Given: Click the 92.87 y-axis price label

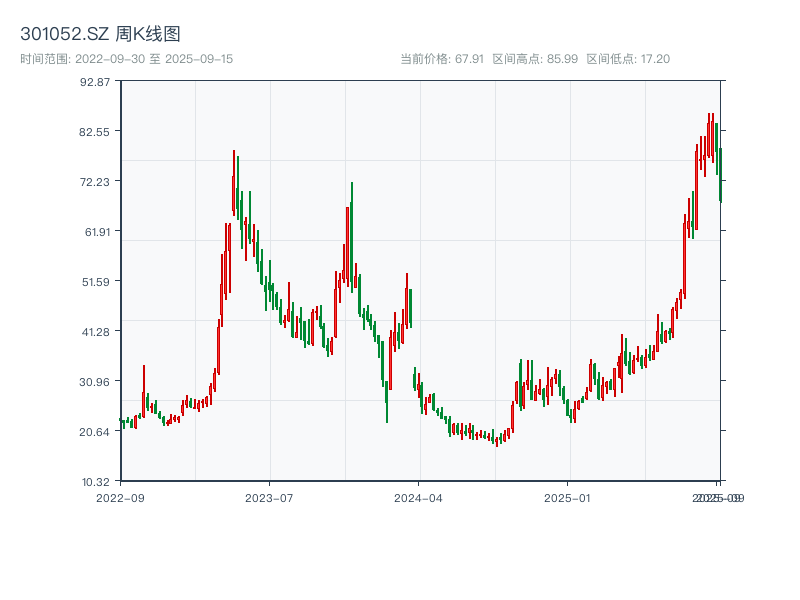Looking at the screenshot, I should click(93, 84).
